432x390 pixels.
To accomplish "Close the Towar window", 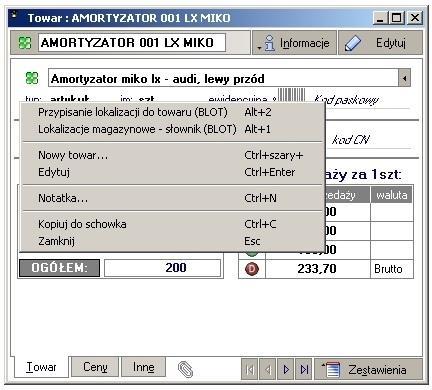I will tap(415, 17).
